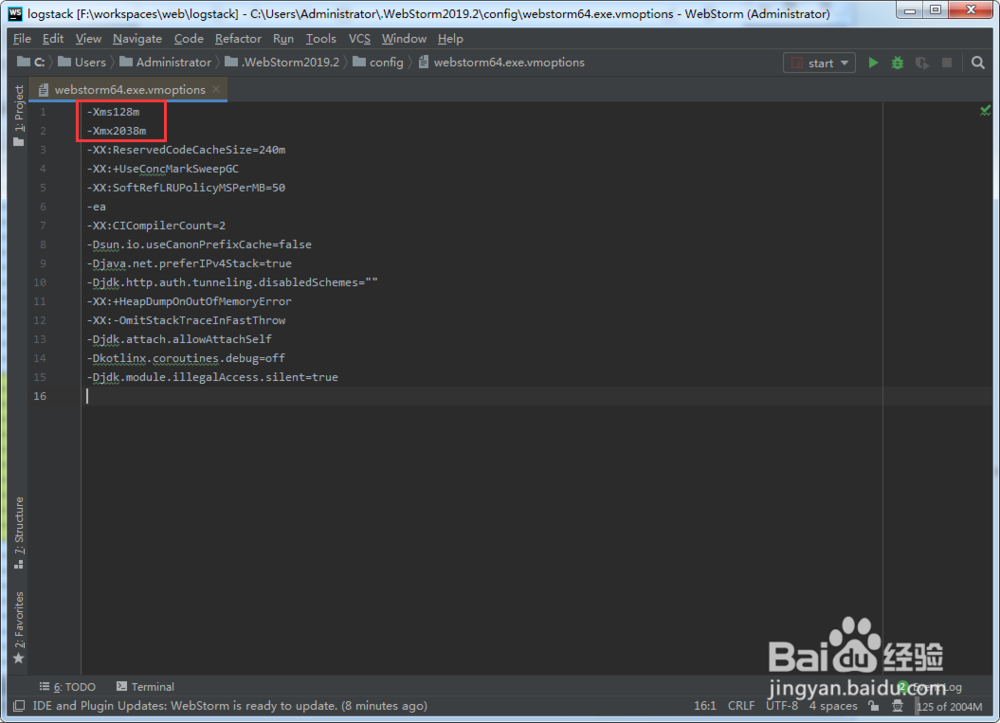Open the Edit menu
The height and width of the screenshot is (723, 1000).
tap(53, 38)
